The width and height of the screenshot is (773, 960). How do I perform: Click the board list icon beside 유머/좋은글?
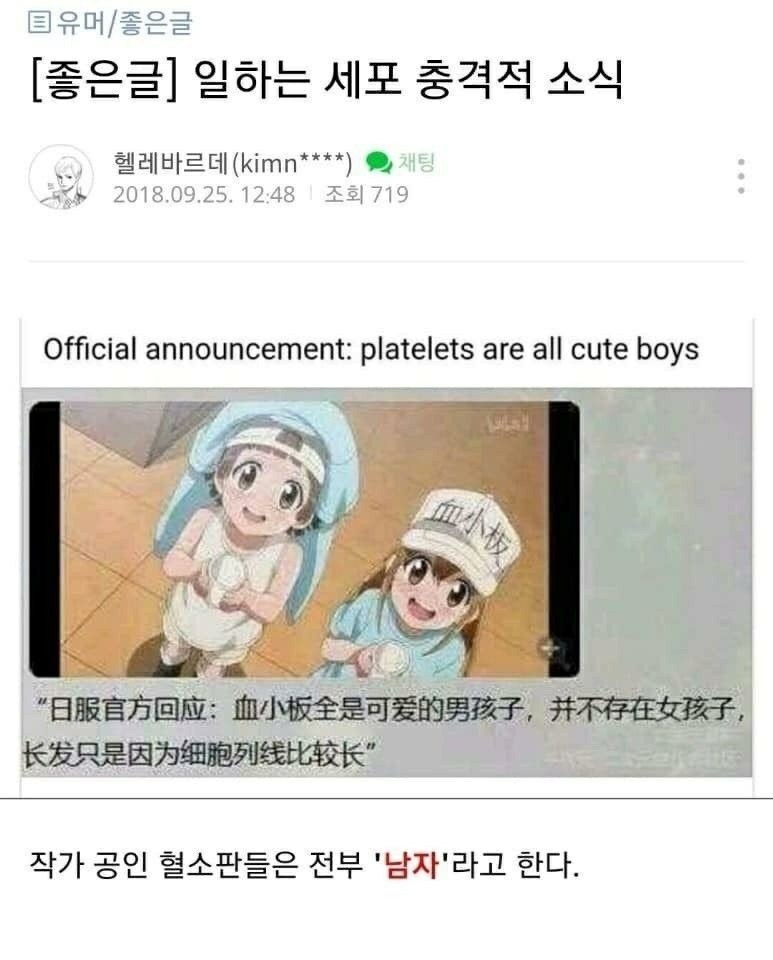pos(39,24)
